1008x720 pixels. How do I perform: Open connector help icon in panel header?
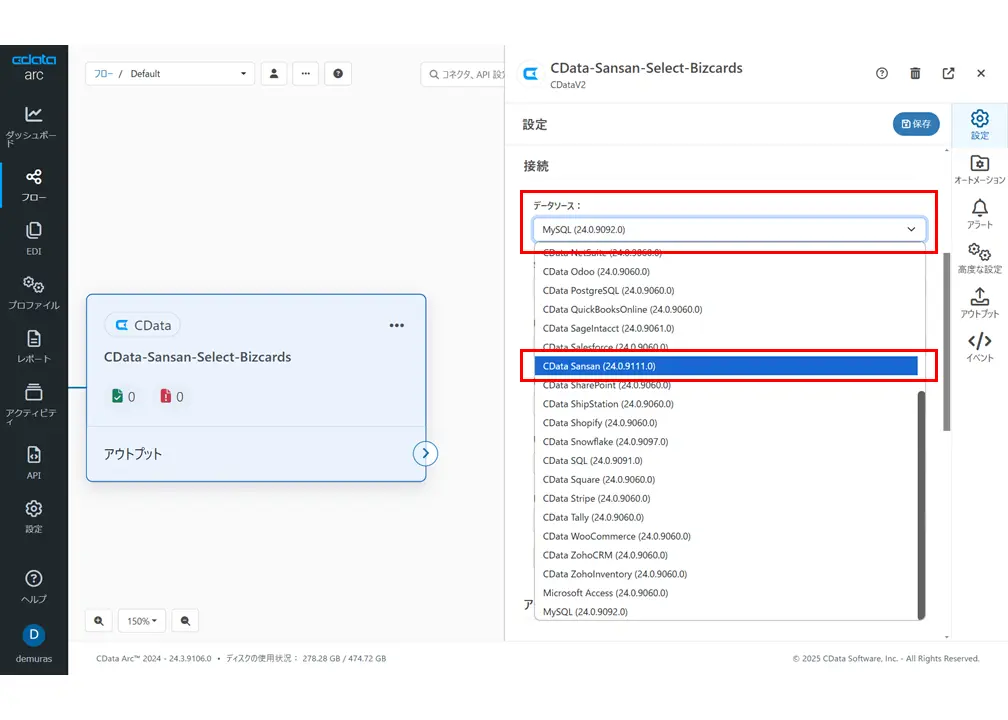tap(882, 73)
